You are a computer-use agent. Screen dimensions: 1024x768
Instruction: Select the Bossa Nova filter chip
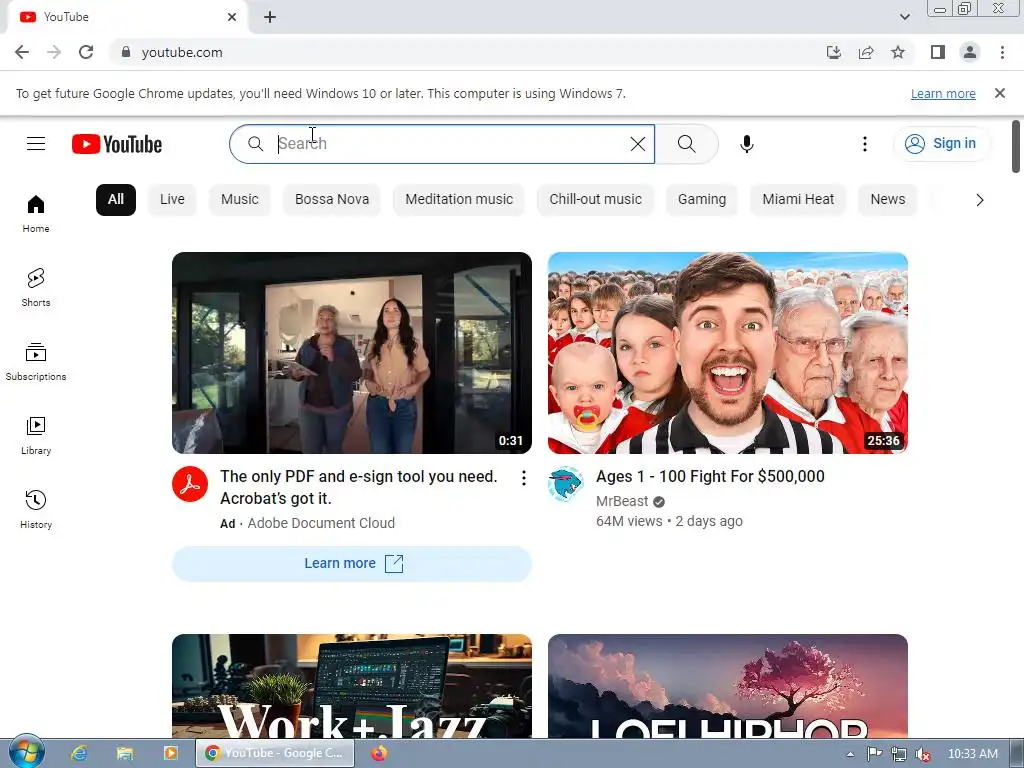tap(332, 200)
